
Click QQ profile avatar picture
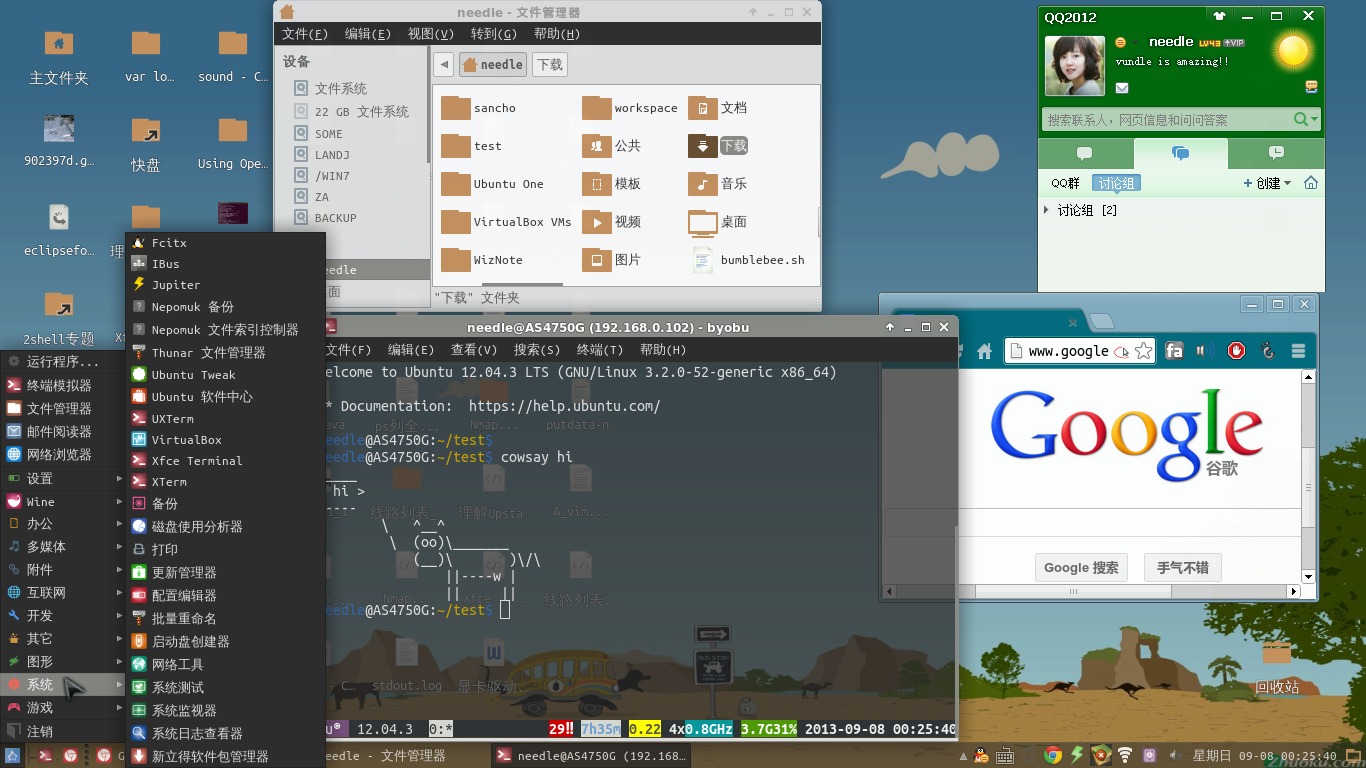click(1075, 66)
